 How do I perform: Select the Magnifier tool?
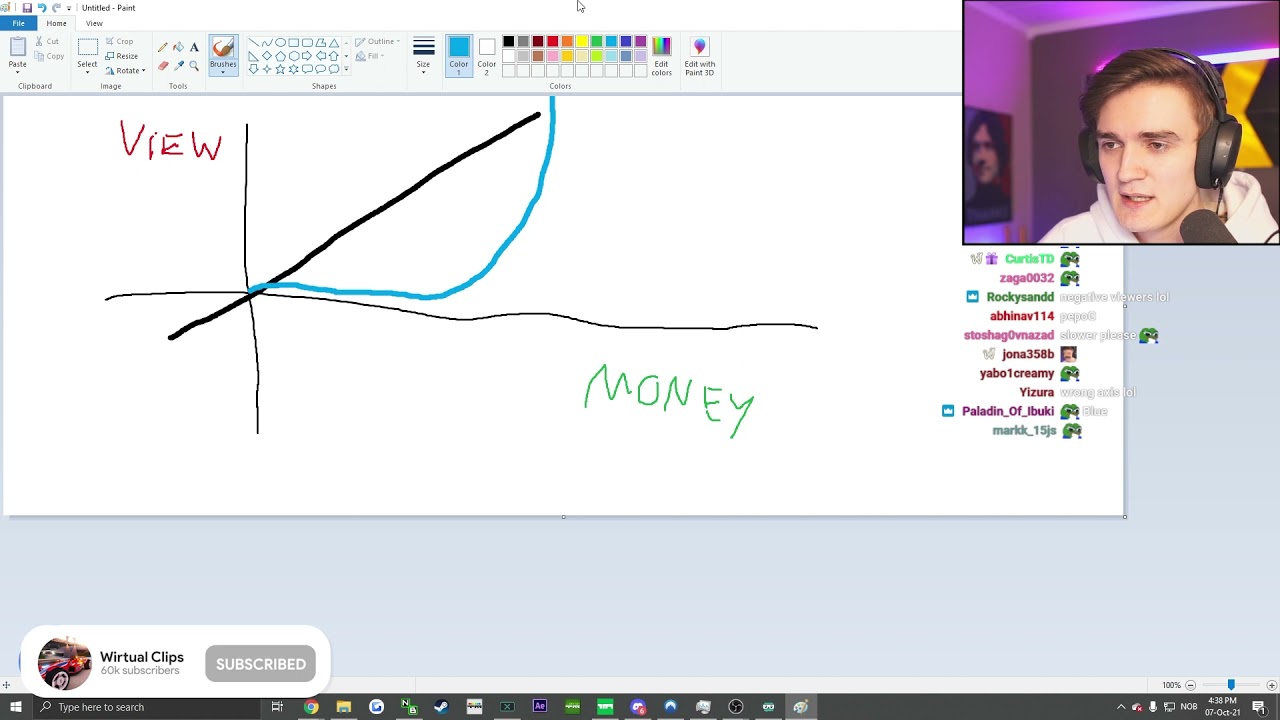pos(194,66)
